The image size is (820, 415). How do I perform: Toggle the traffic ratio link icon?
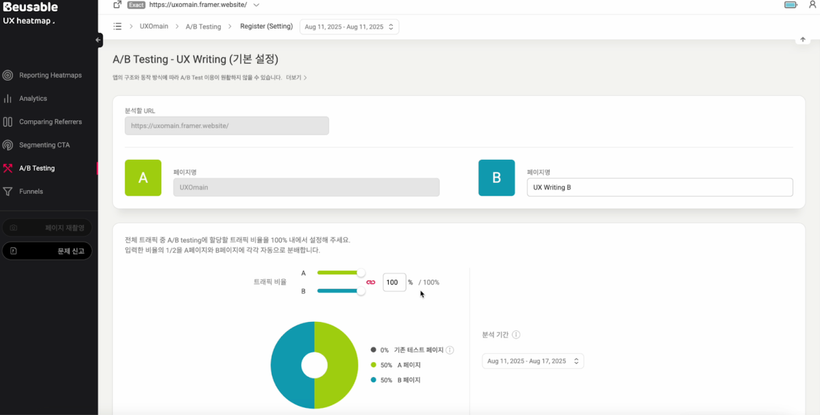click(371, 282)
